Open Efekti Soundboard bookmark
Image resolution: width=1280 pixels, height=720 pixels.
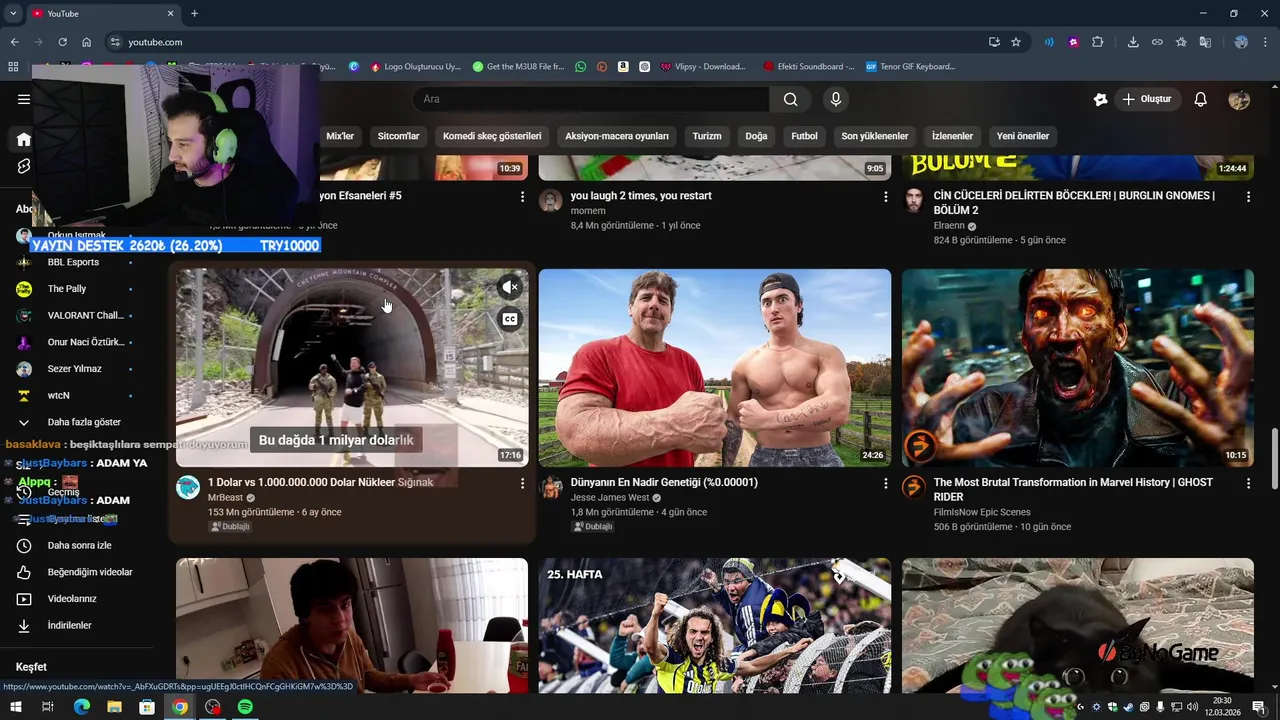(808, 66)
